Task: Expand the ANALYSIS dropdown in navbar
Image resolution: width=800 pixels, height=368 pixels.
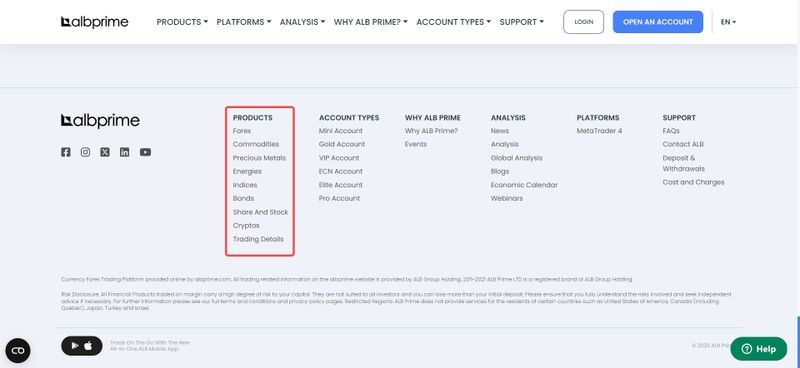Action: (x=303, y=22)
